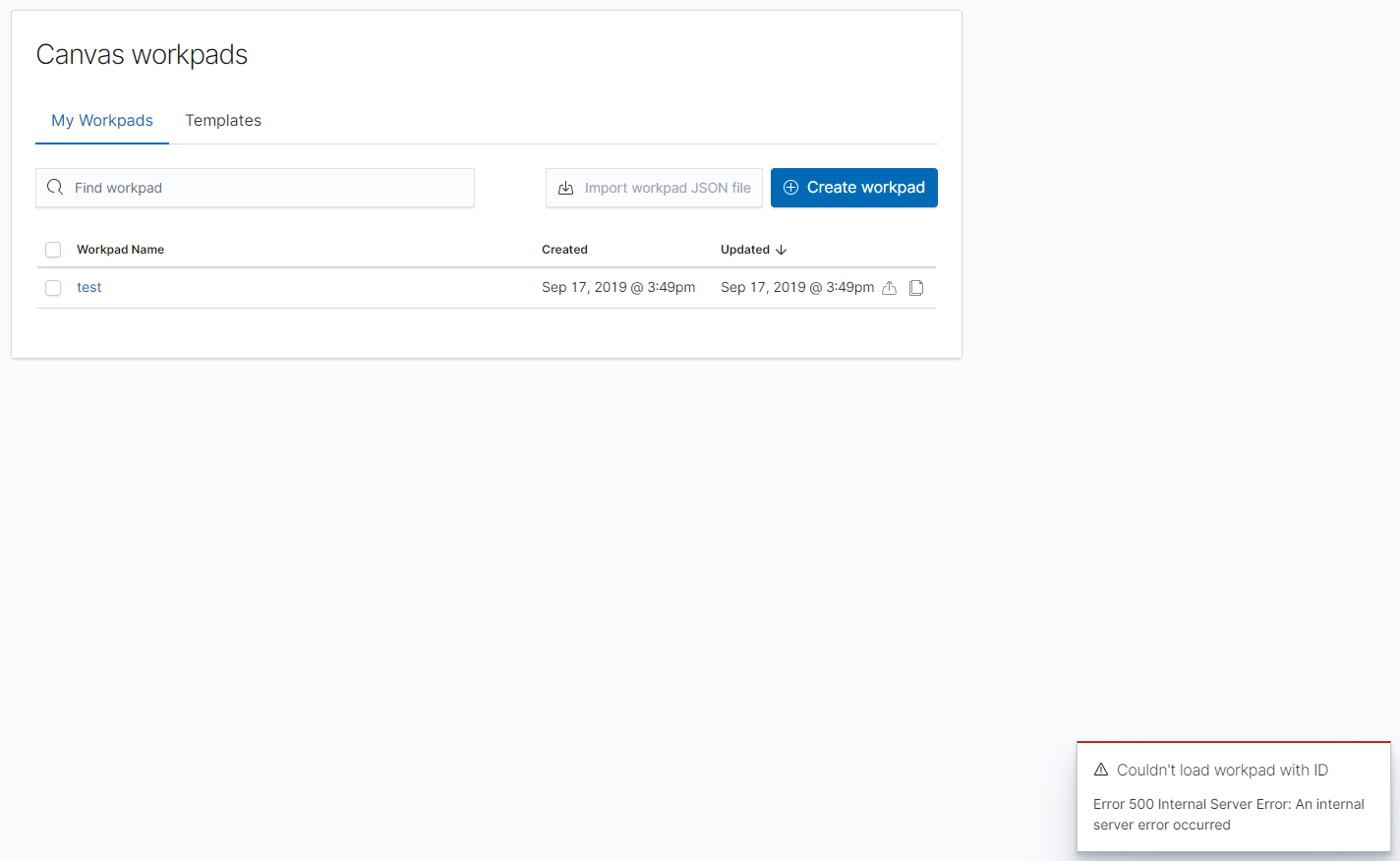Click the magnifier icon in Find workpad field
Screen dimensions: 1400x861
pos(55,187)
